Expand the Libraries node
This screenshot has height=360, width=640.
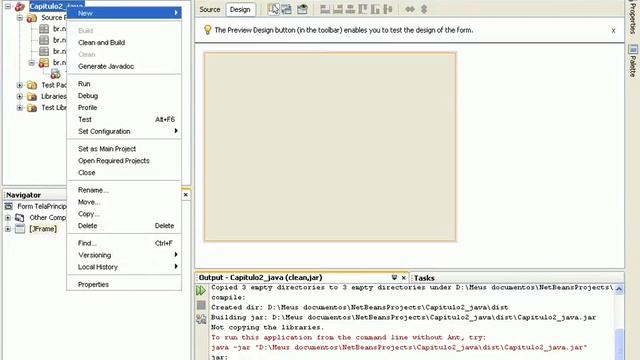(x=20, y=97)
